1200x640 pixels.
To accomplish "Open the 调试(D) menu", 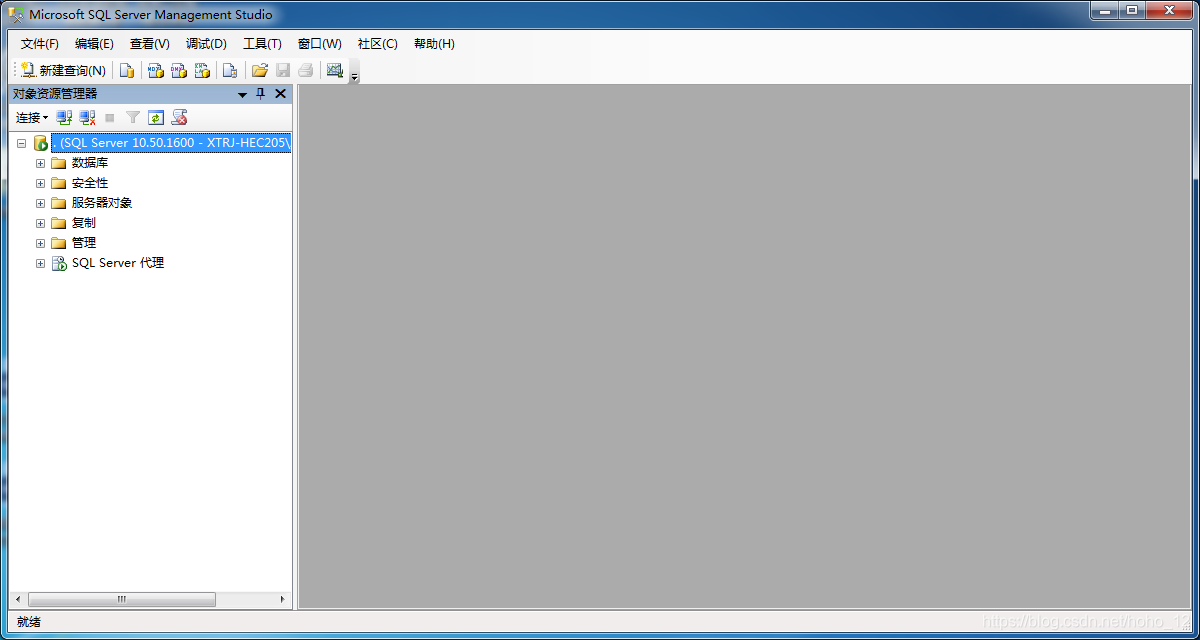I will click(206, 44).
